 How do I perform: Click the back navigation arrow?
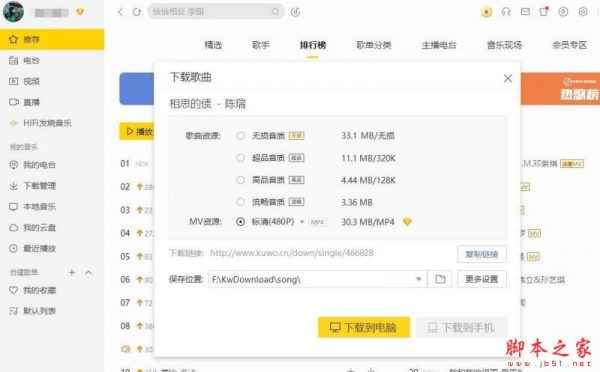[x=121, y=12]
